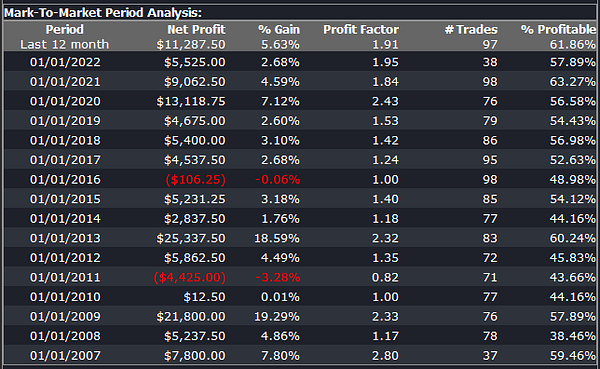Click the 63.27% profitable value
Viewport: 600px width, 369px height.
pyautogui.click(x=572, y=82)
